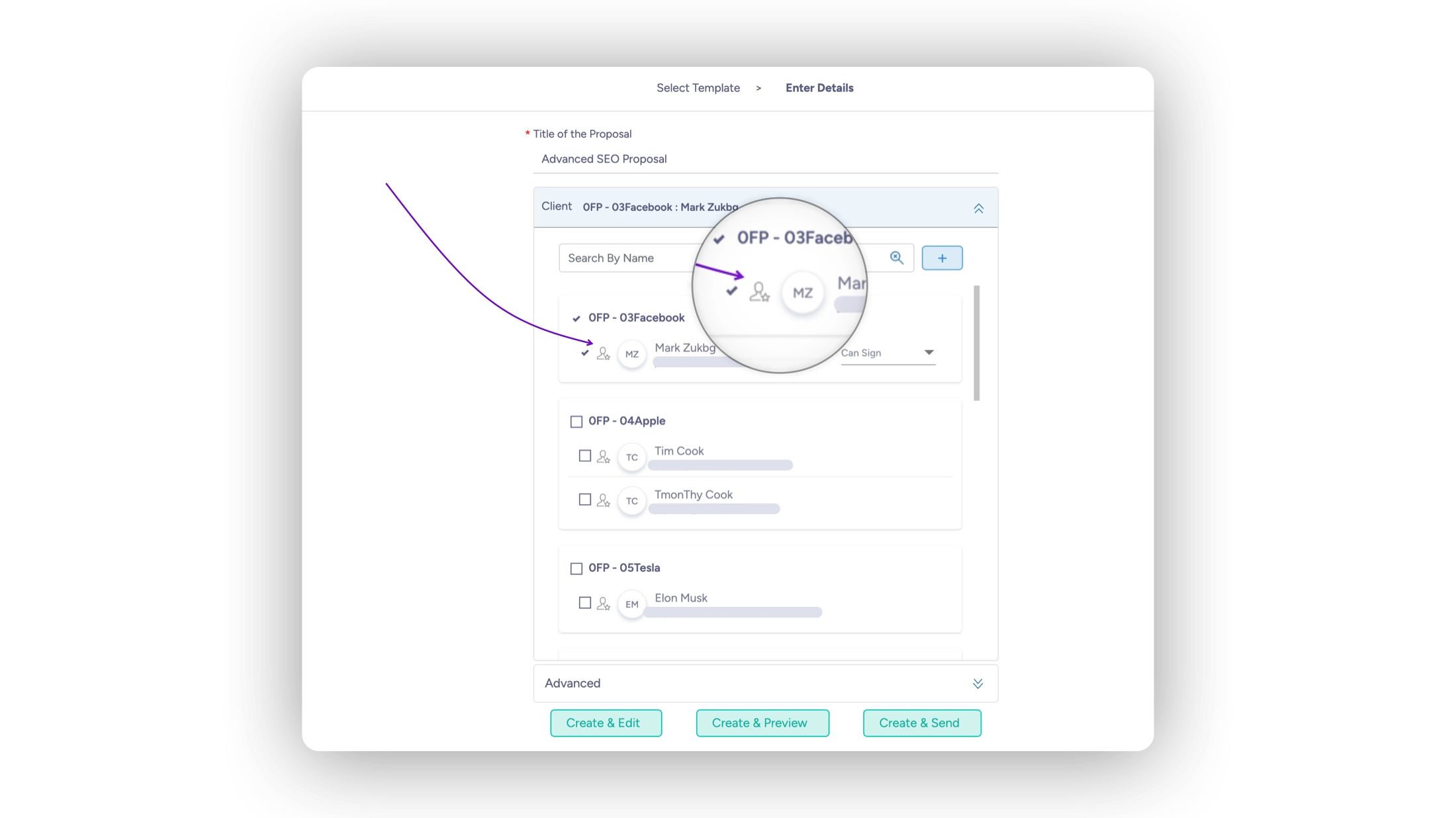Click primary contact icon beside Elon Musk
The image size is (1456, 818).
coord(603,604)
